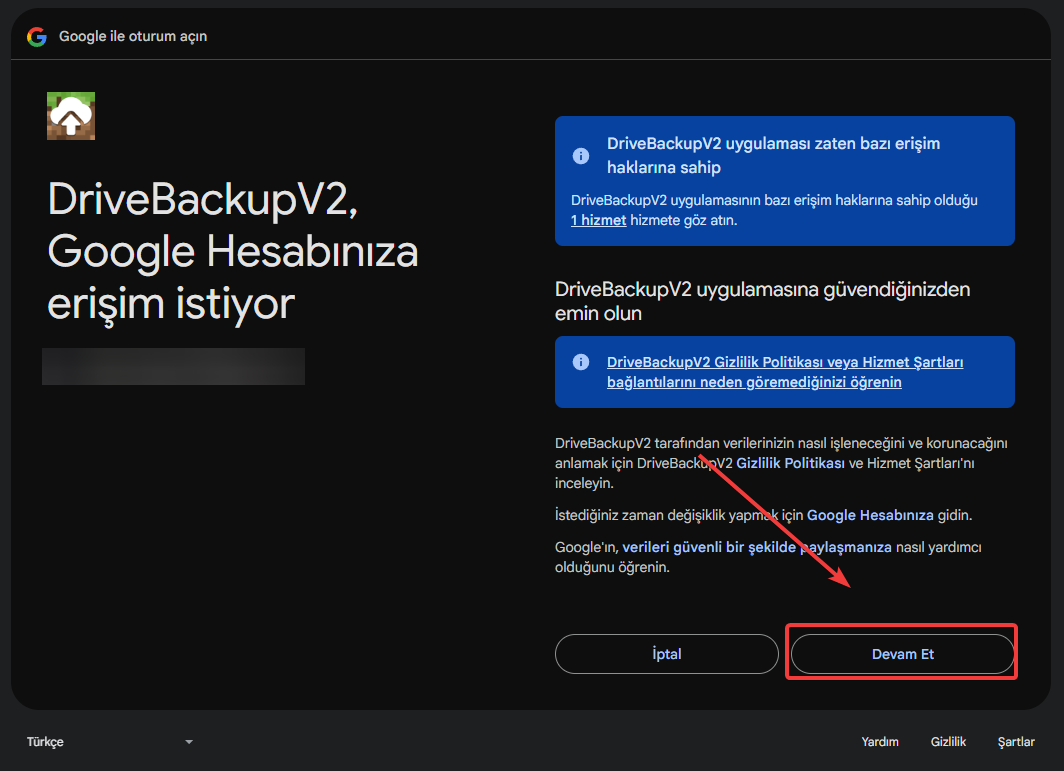Click "DriveBackupV2 uygulaması zaten bazı erişim haklarına sahip" title
Screen dimensions: 1064x771
pos(773,155)
